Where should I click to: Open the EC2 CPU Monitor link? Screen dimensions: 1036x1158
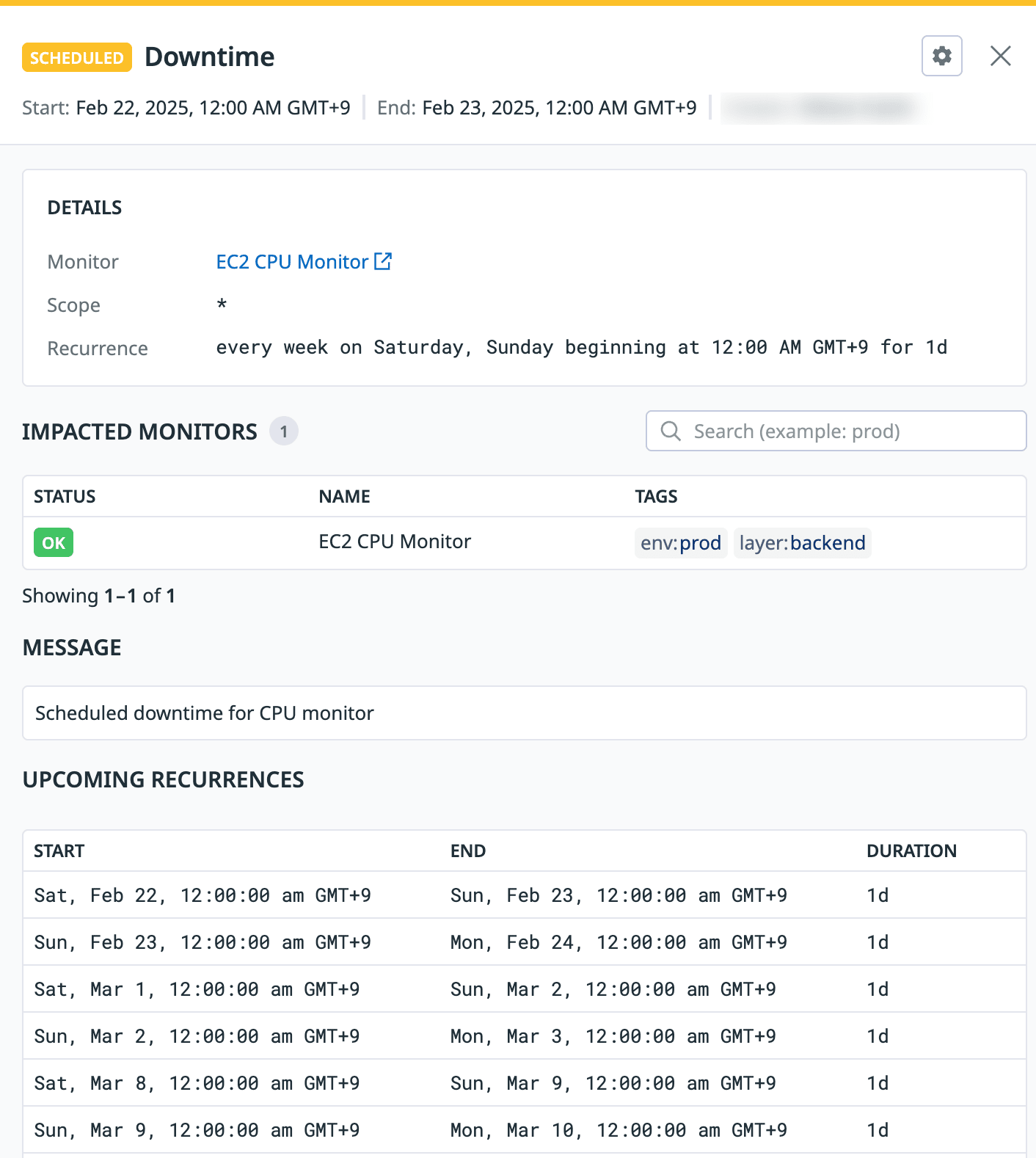292,262
